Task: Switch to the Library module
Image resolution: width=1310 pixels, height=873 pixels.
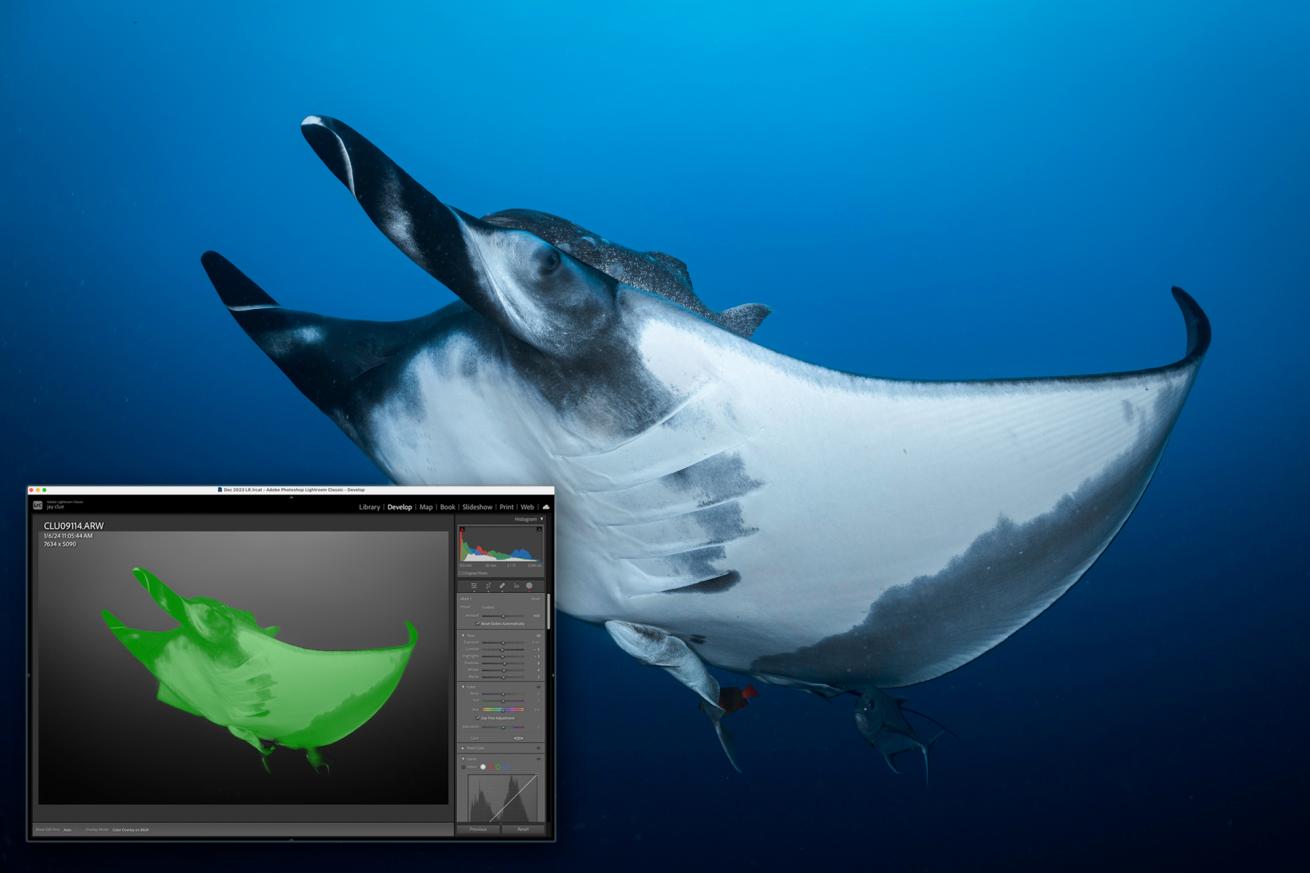Action: 369,507
